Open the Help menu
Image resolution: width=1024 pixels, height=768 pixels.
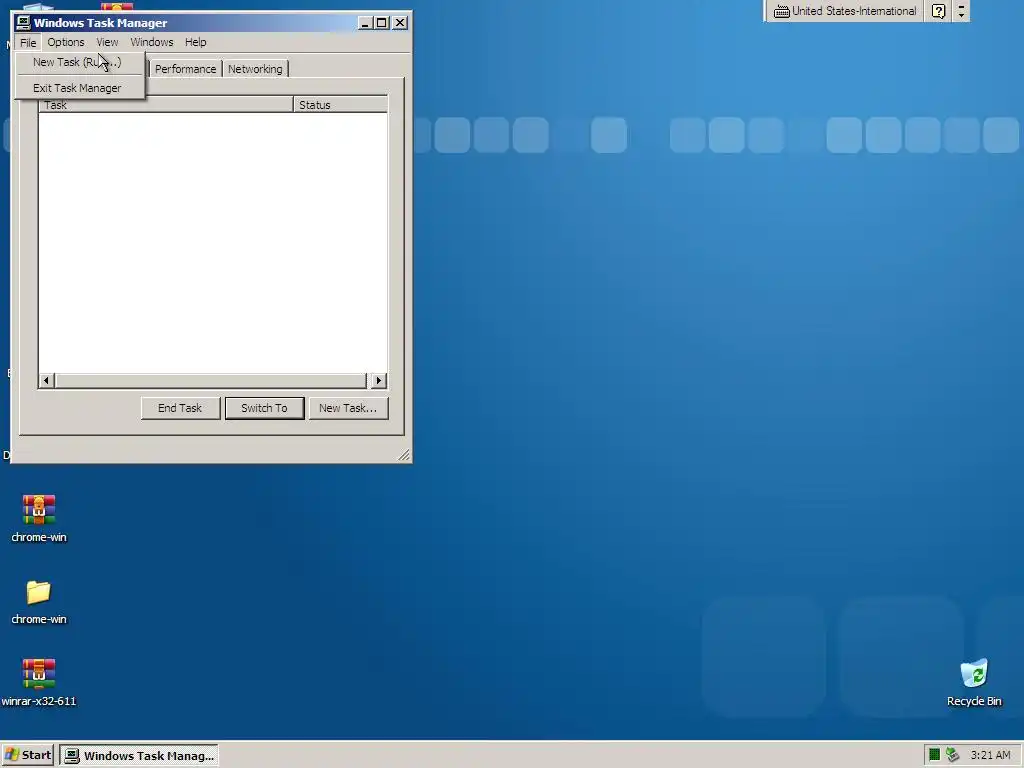pyautogui.click(x=195, y=42)
